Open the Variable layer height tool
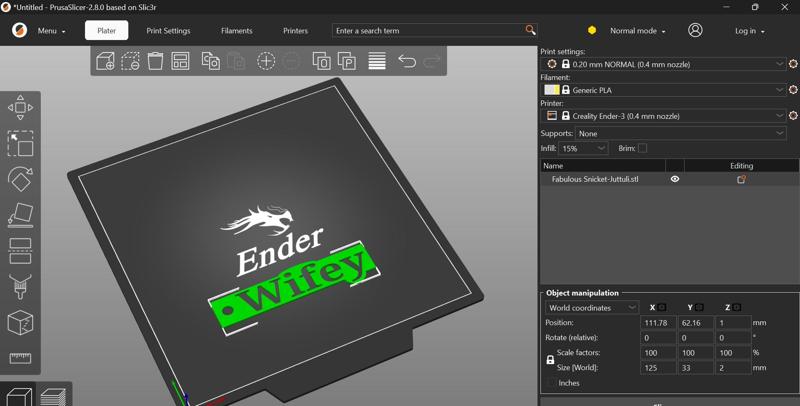Image resolution: width=800 pixels, height=406 pixels. pos(377,61)
